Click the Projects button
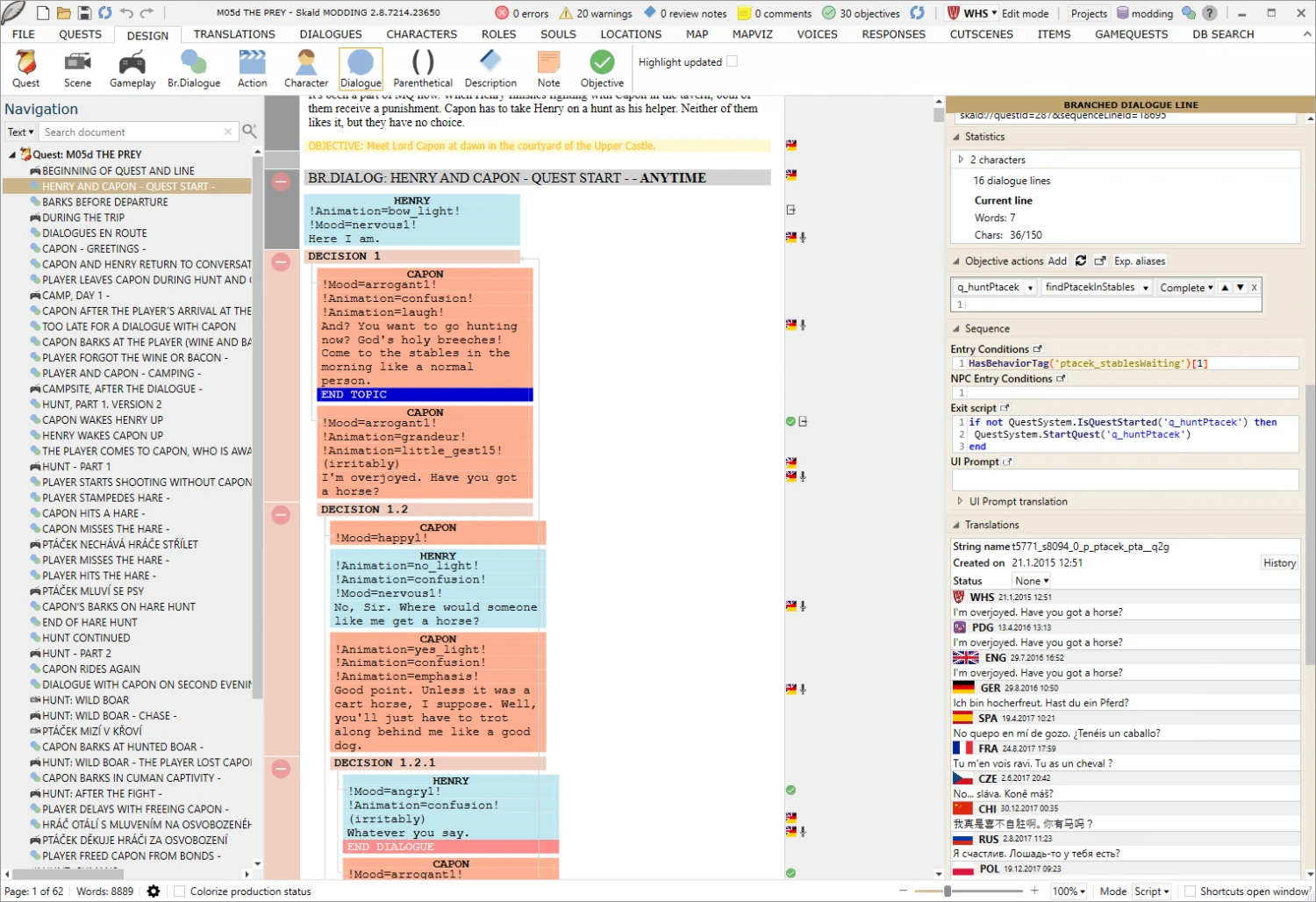 pos(1089,13)
